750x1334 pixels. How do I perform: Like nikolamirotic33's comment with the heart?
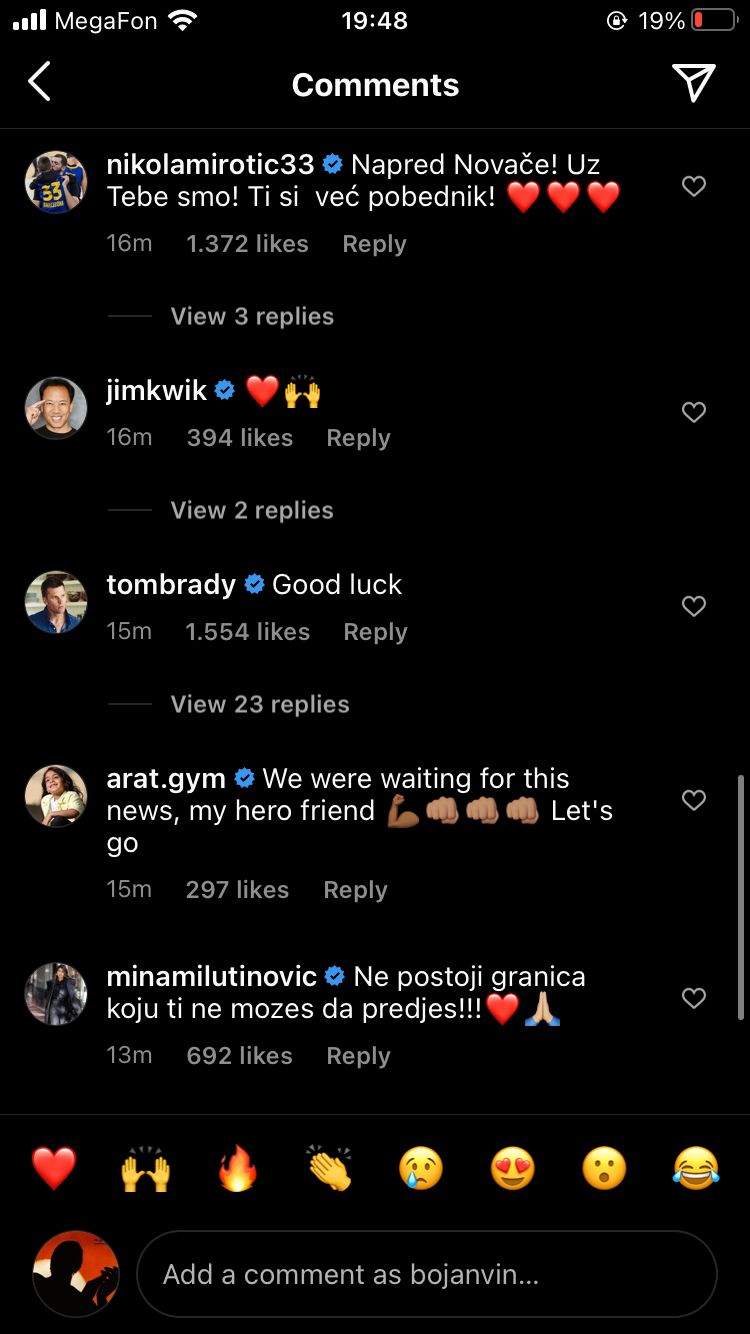tap(693, 186)
